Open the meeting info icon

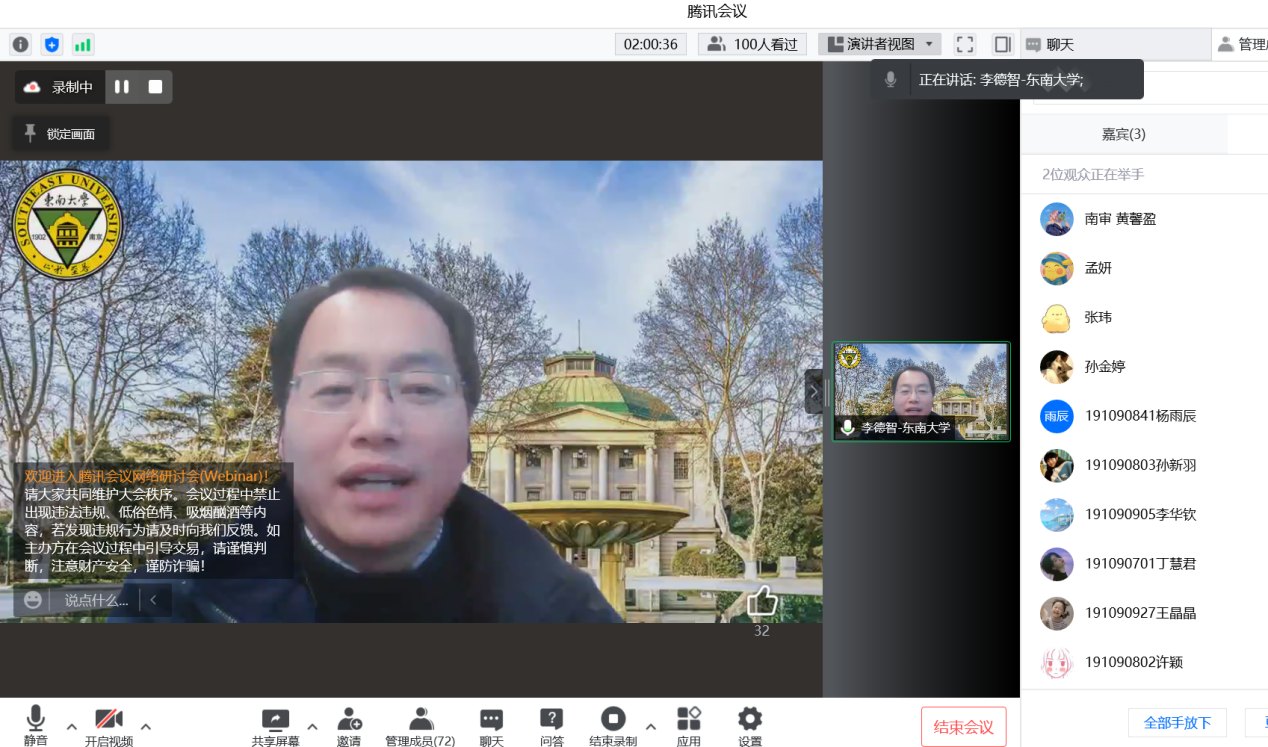pos(20,44)
